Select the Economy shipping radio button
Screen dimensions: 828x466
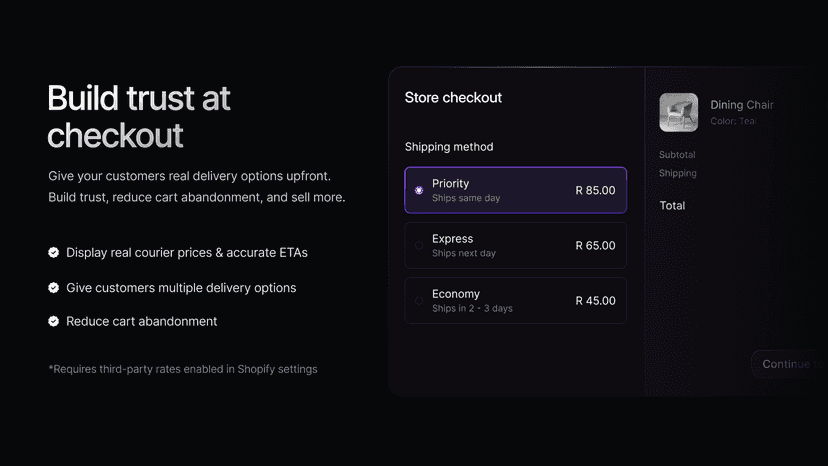tap(419, 301)
